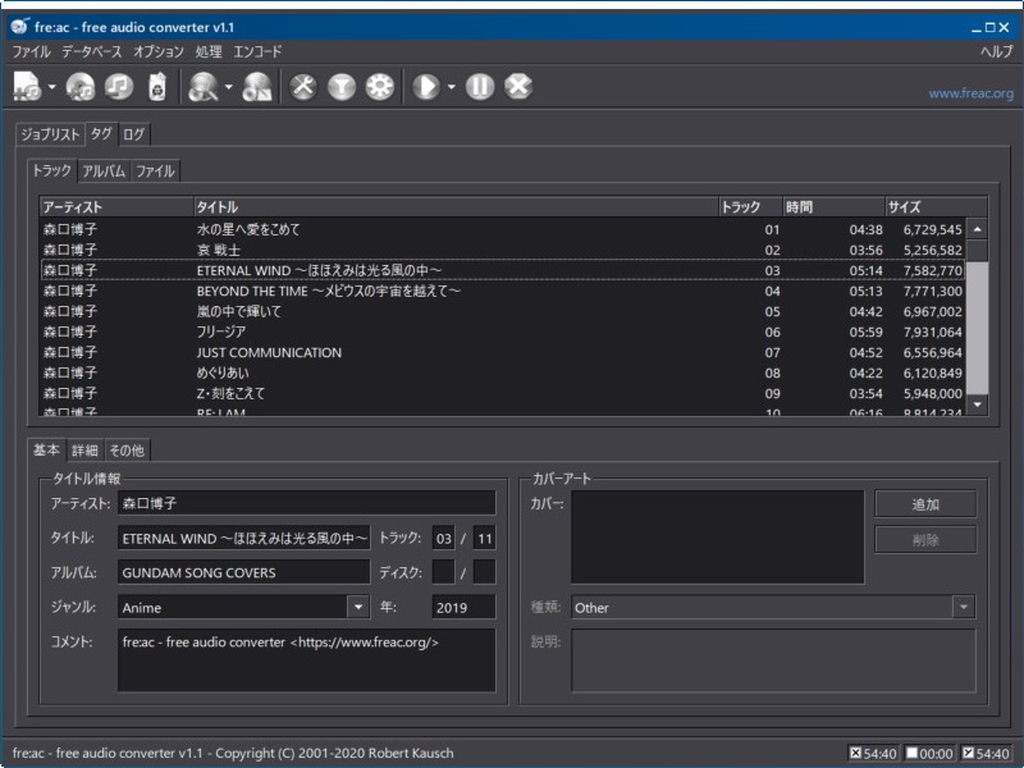Select track めぐりあい
Viewport: 1024px width, 768px height.
[503, 372]
